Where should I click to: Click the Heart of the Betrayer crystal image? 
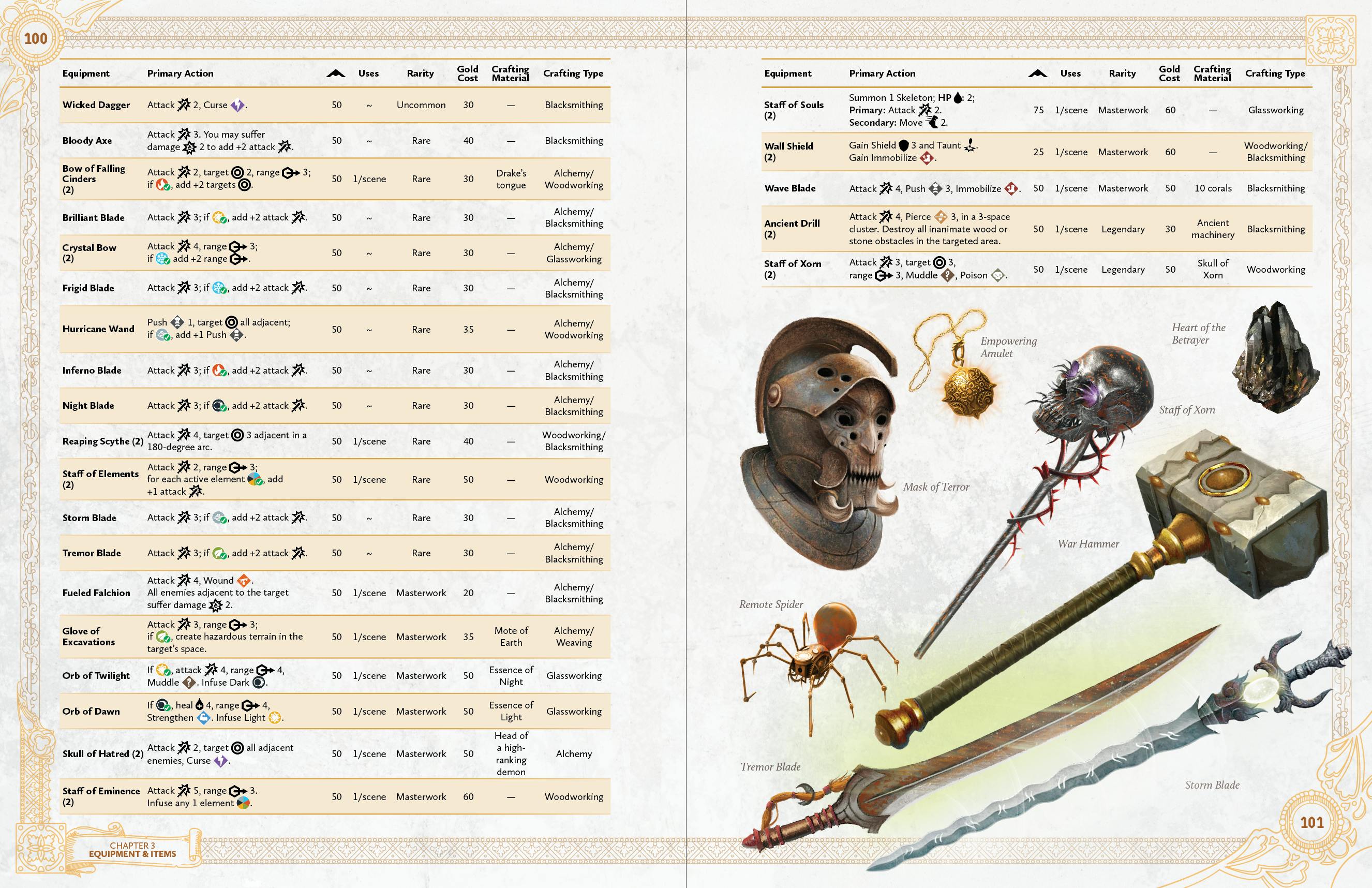(1276, 358)
